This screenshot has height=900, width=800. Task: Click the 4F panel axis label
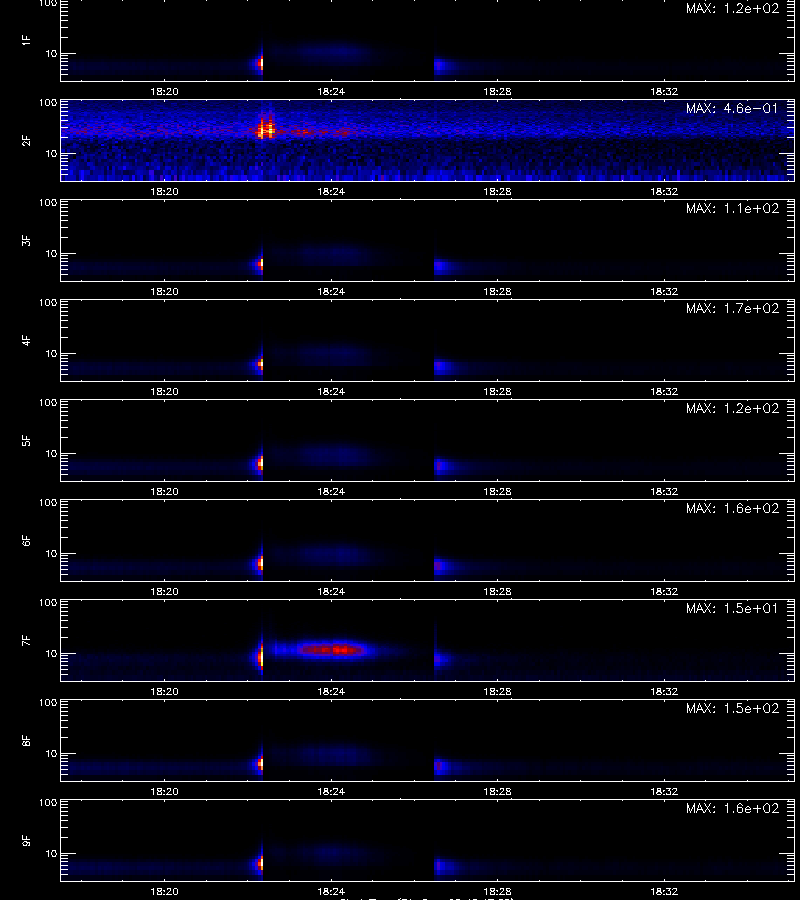(26, 340)
